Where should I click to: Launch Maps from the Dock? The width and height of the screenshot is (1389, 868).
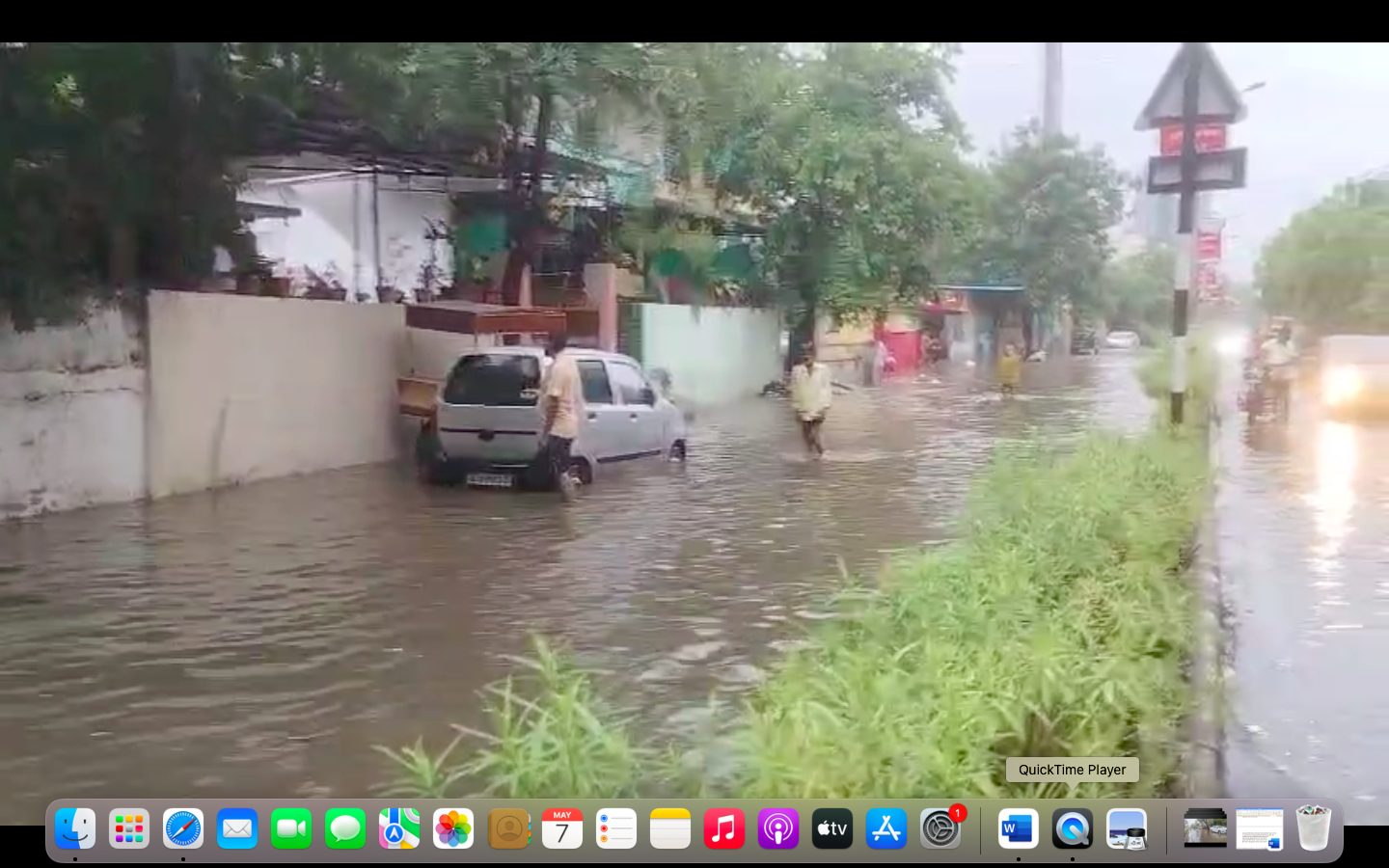(399, 828)
